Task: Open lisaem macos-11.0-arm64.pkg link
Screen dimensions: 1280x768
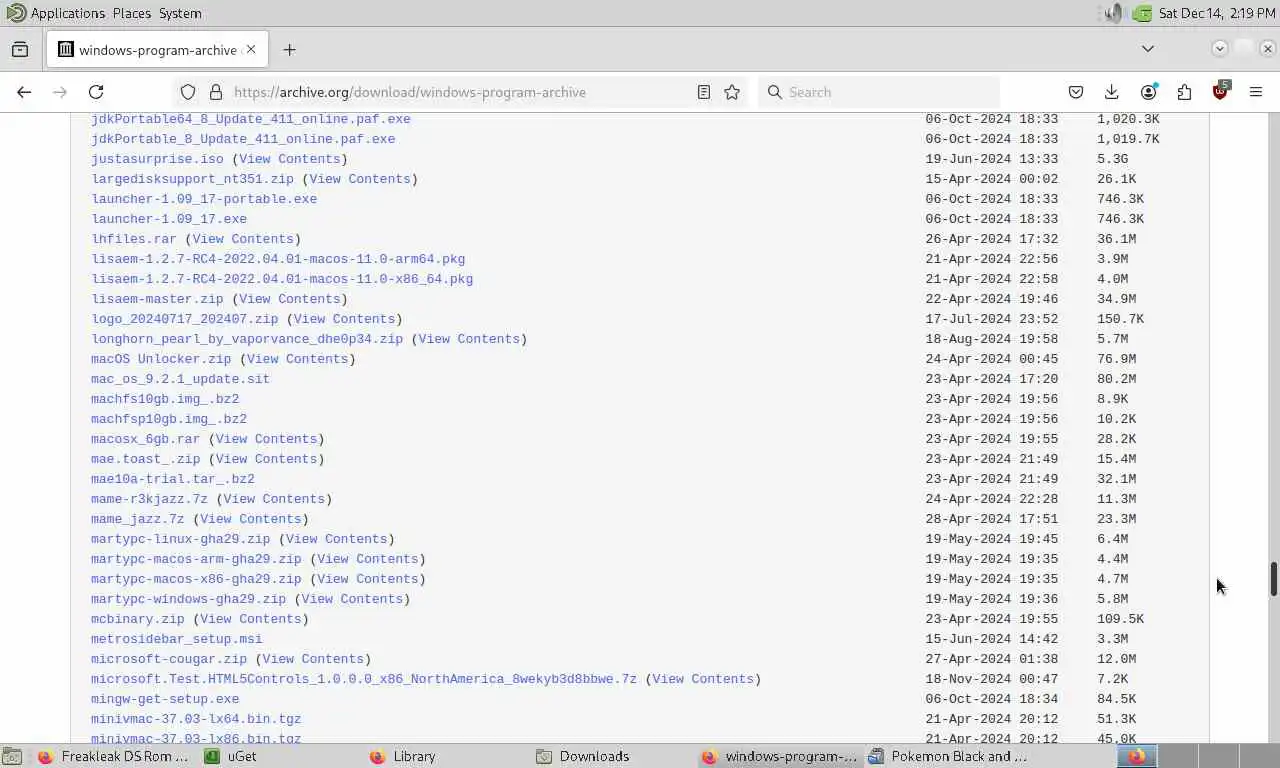Action: coord(278,259)
